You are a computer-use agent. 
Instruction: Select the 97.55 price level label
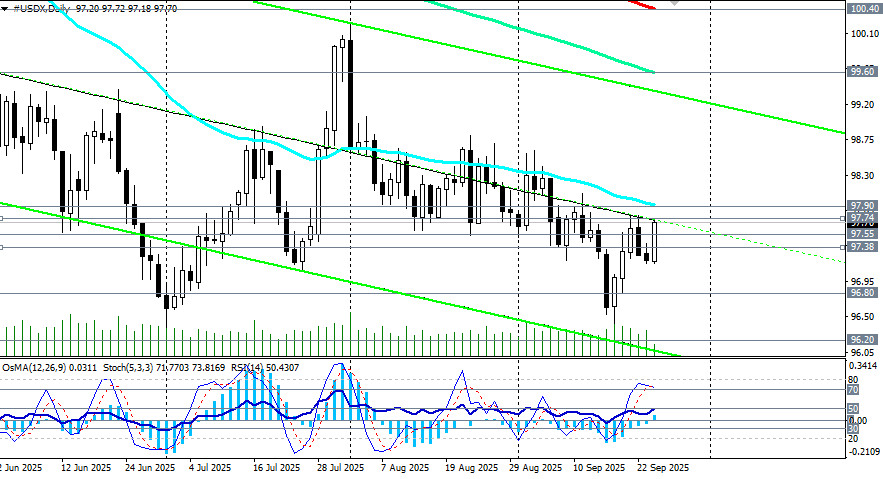(x=862, y=233)
